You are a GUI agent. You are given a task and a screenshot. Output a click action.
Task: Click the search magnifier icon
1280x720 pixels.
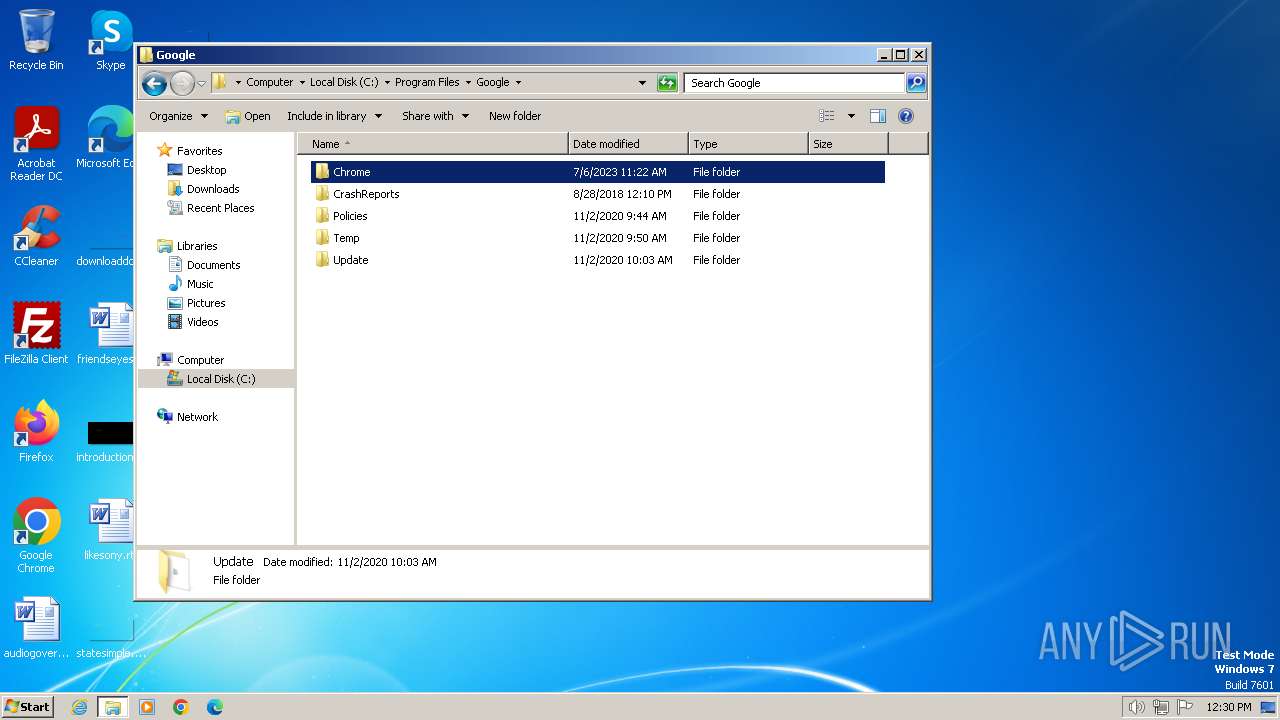(x=916, y=83)
